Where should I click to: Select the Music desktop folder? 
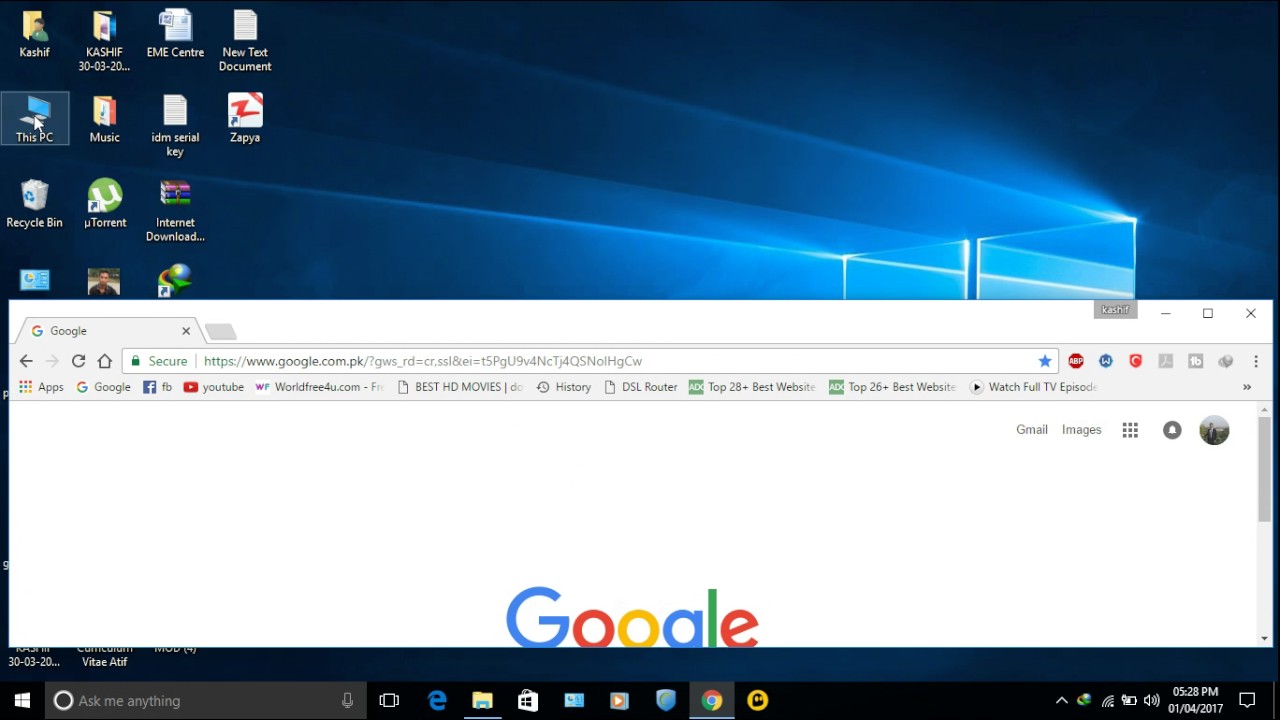(104, 120)
